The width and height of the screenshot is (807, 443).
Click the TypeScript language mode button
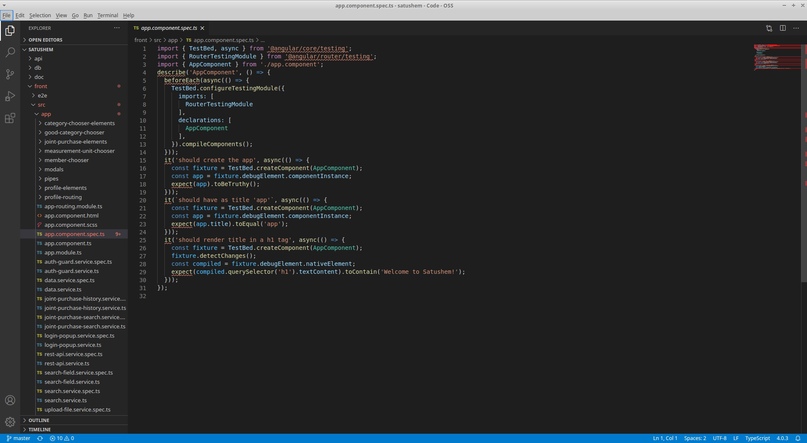pyautogui.click(x=757, y=438)
